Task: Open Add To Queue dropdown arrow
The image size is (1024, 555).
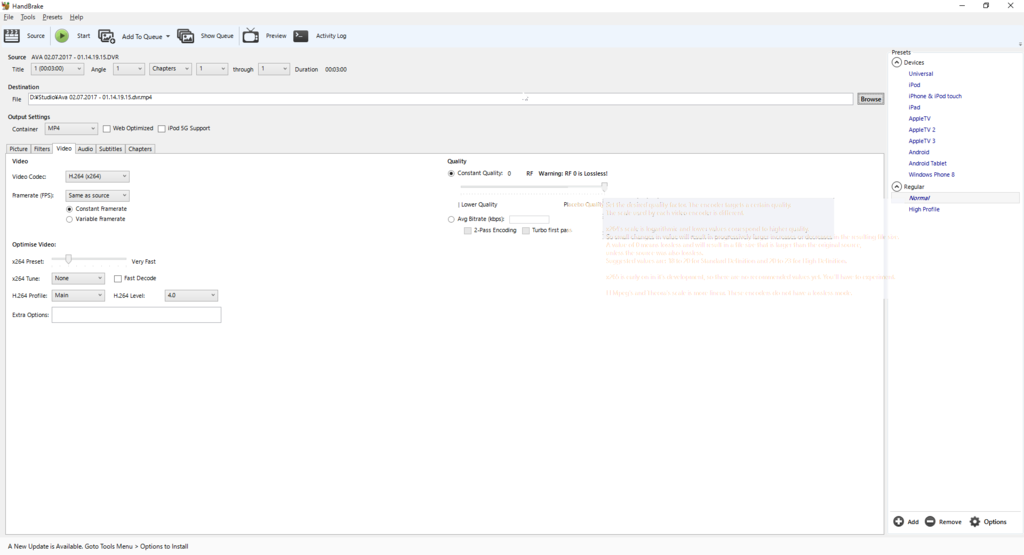Action: (168, 36)
